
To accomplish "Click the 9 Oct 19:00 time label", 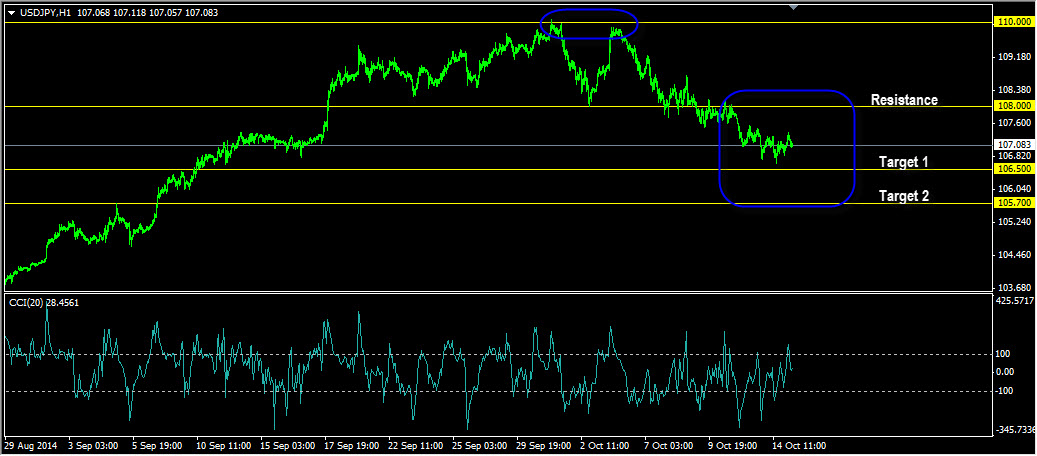I will coord(732,445).
